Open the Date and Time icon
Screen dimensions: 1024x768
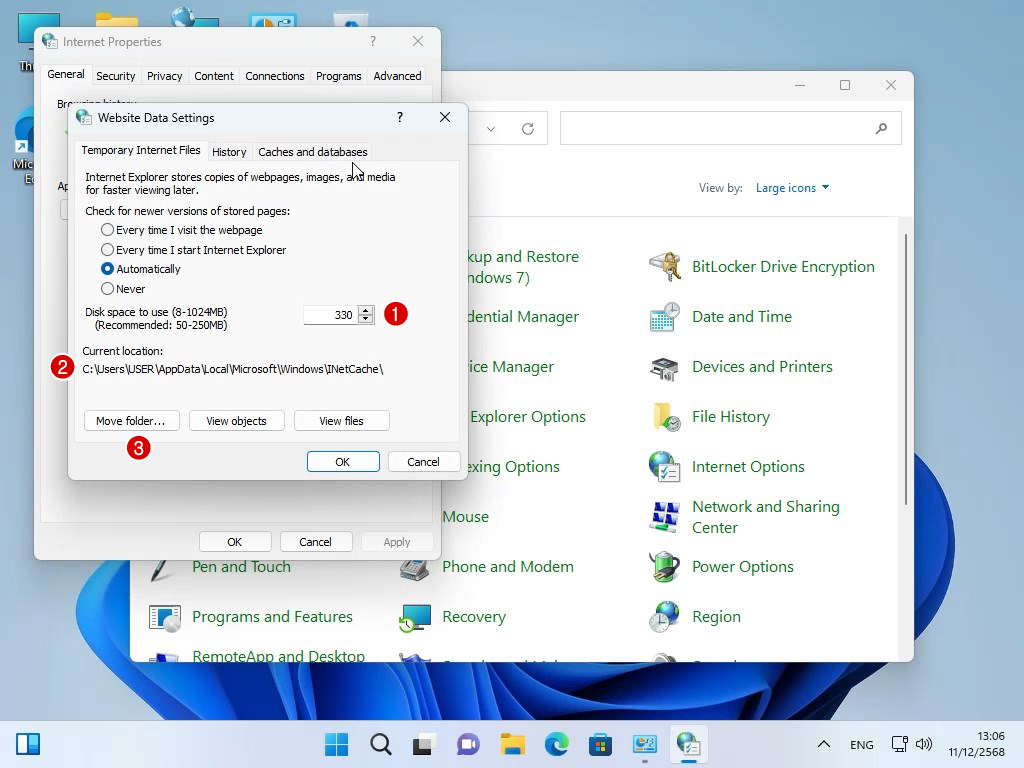tap(665, 317)
